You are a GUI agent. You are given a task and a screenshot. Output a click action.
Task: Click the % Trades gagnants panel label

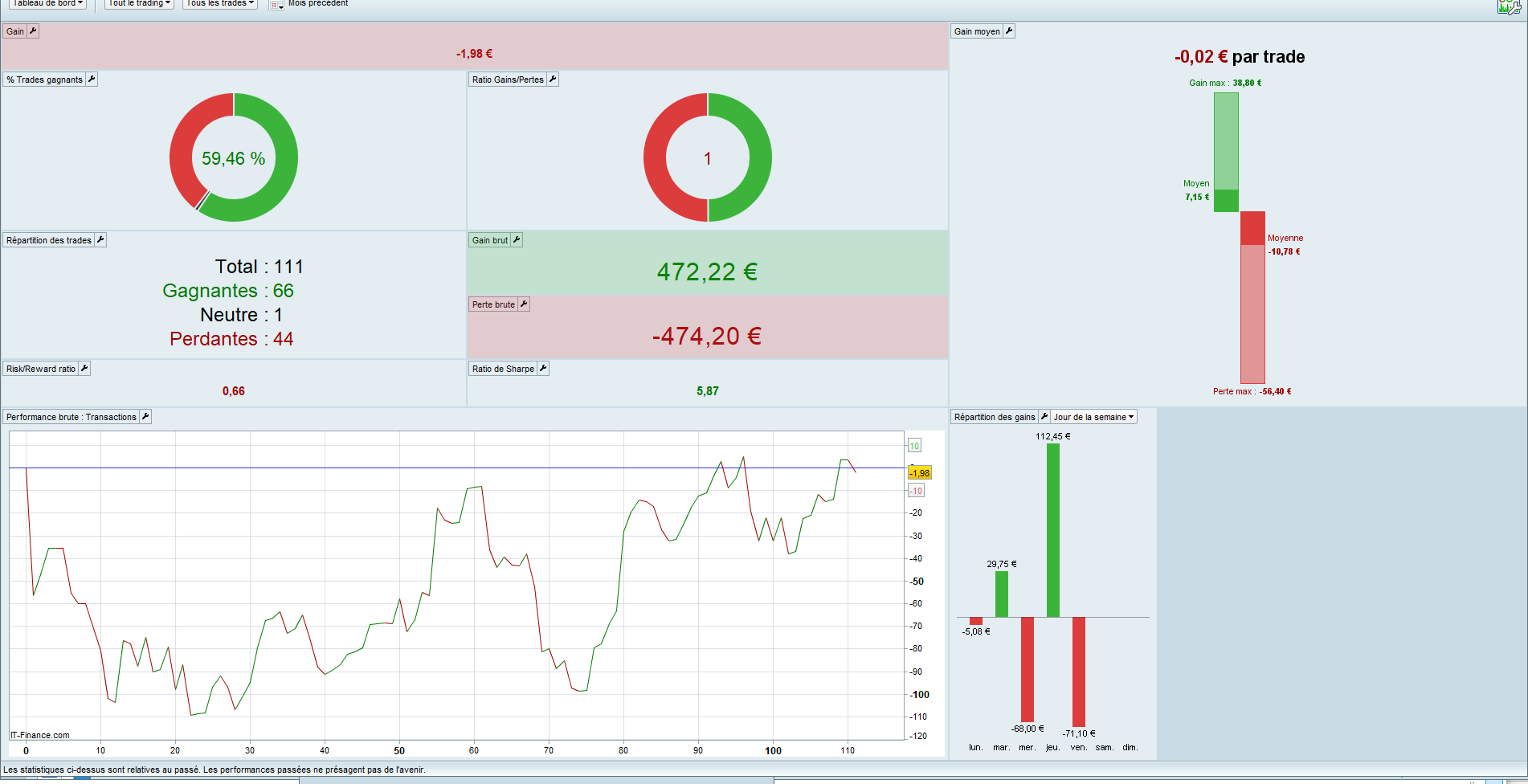[45, 80]
